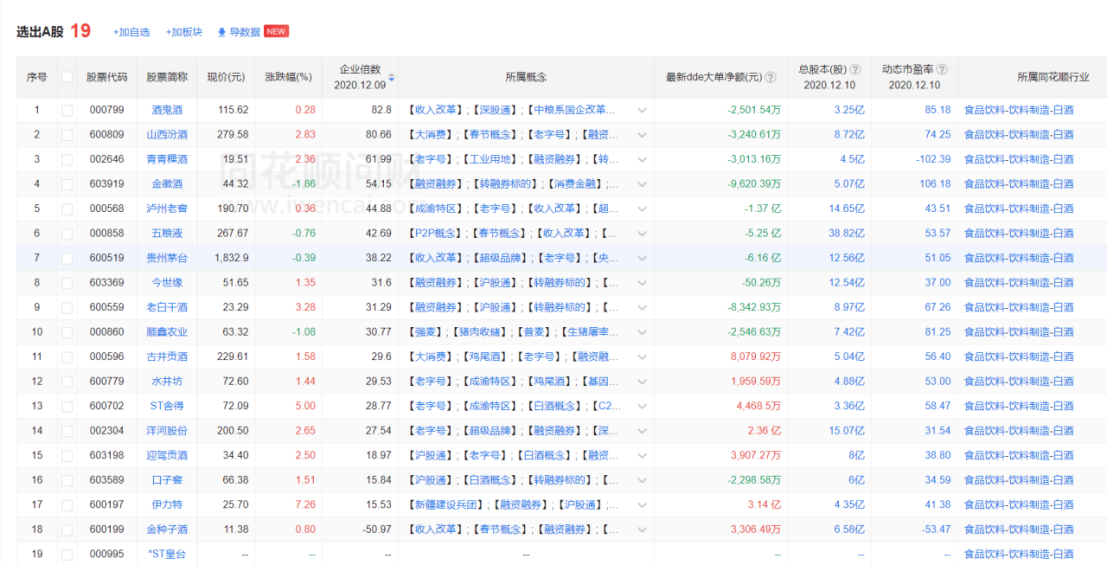Click the 【强麦】 tag in 顺鑫农业 row
The height and width of the screenshot is (566, 1108).
tap(424, 332)
